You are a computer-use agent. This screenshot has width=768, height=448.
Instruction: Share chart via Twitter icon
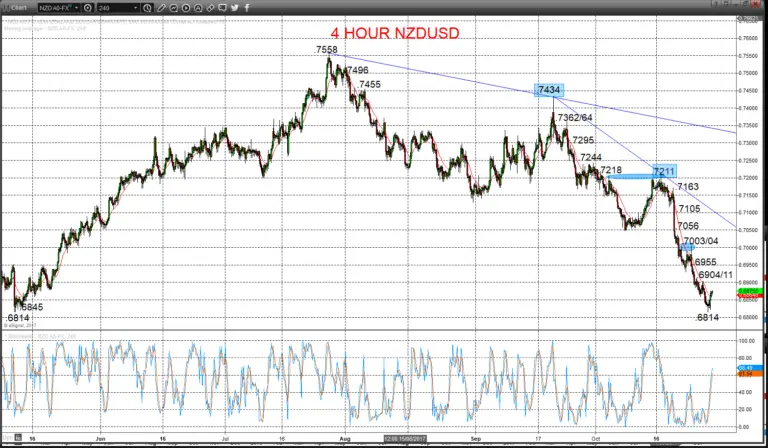[235, 8]
